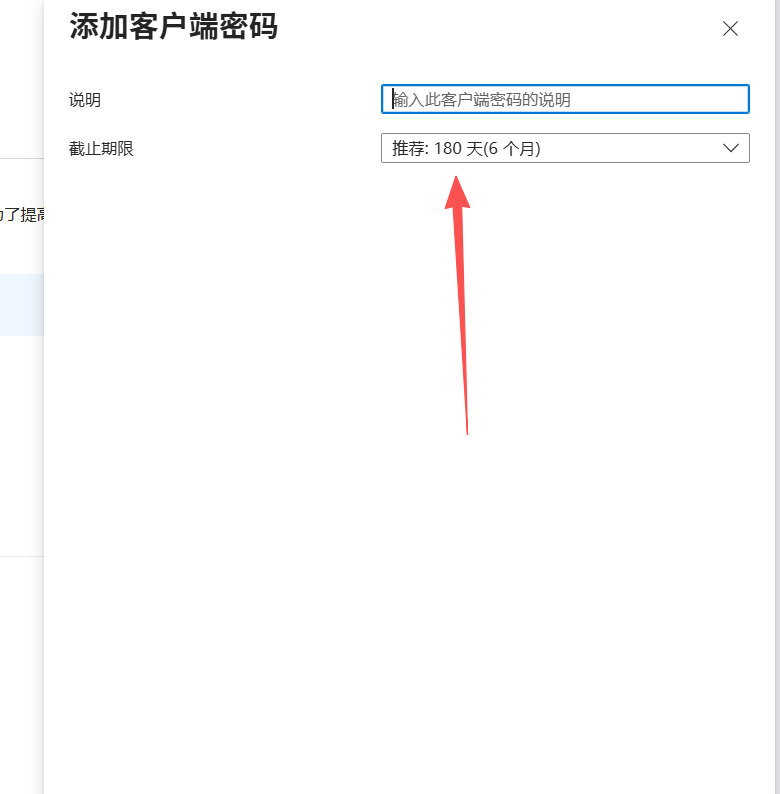Click the chevron arrow on the 截止期限 dropdown
Image resolution: width=780 pixels, height=794 pixels.
pos(730,148)
